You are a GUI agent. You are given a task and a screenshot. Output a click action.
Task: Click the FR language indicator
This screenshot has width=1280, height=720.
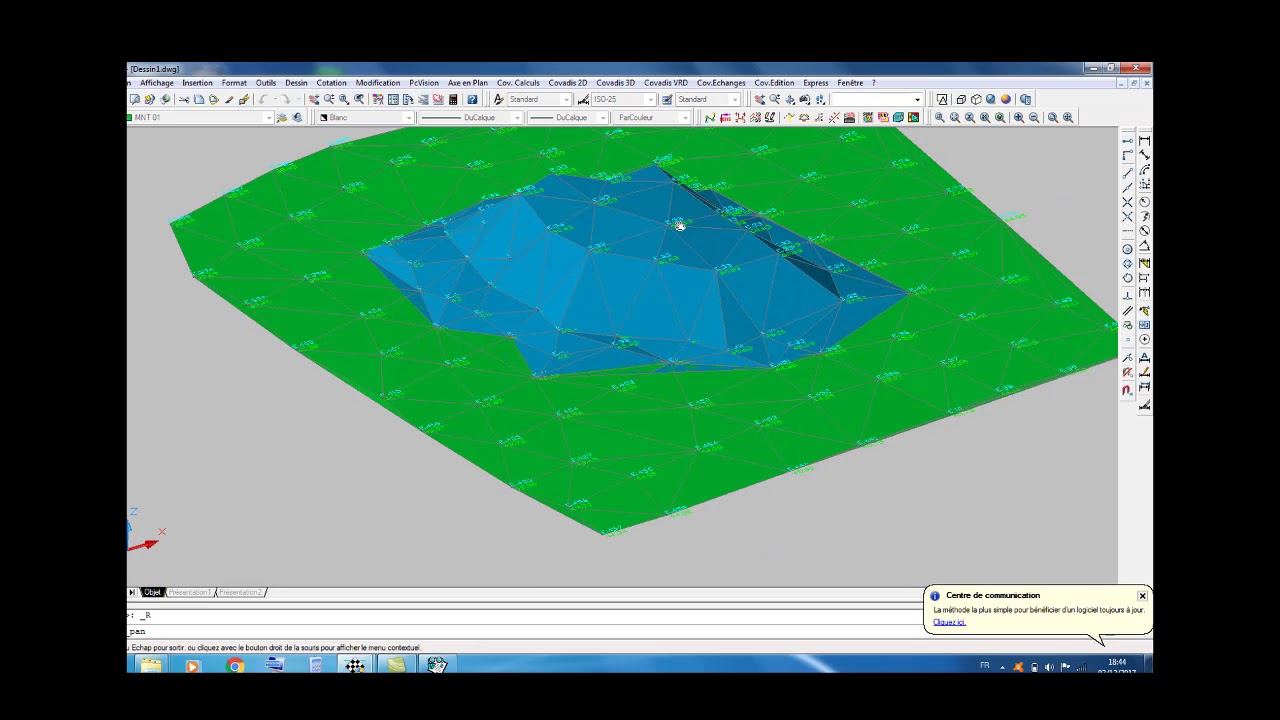tap(984, 666)
